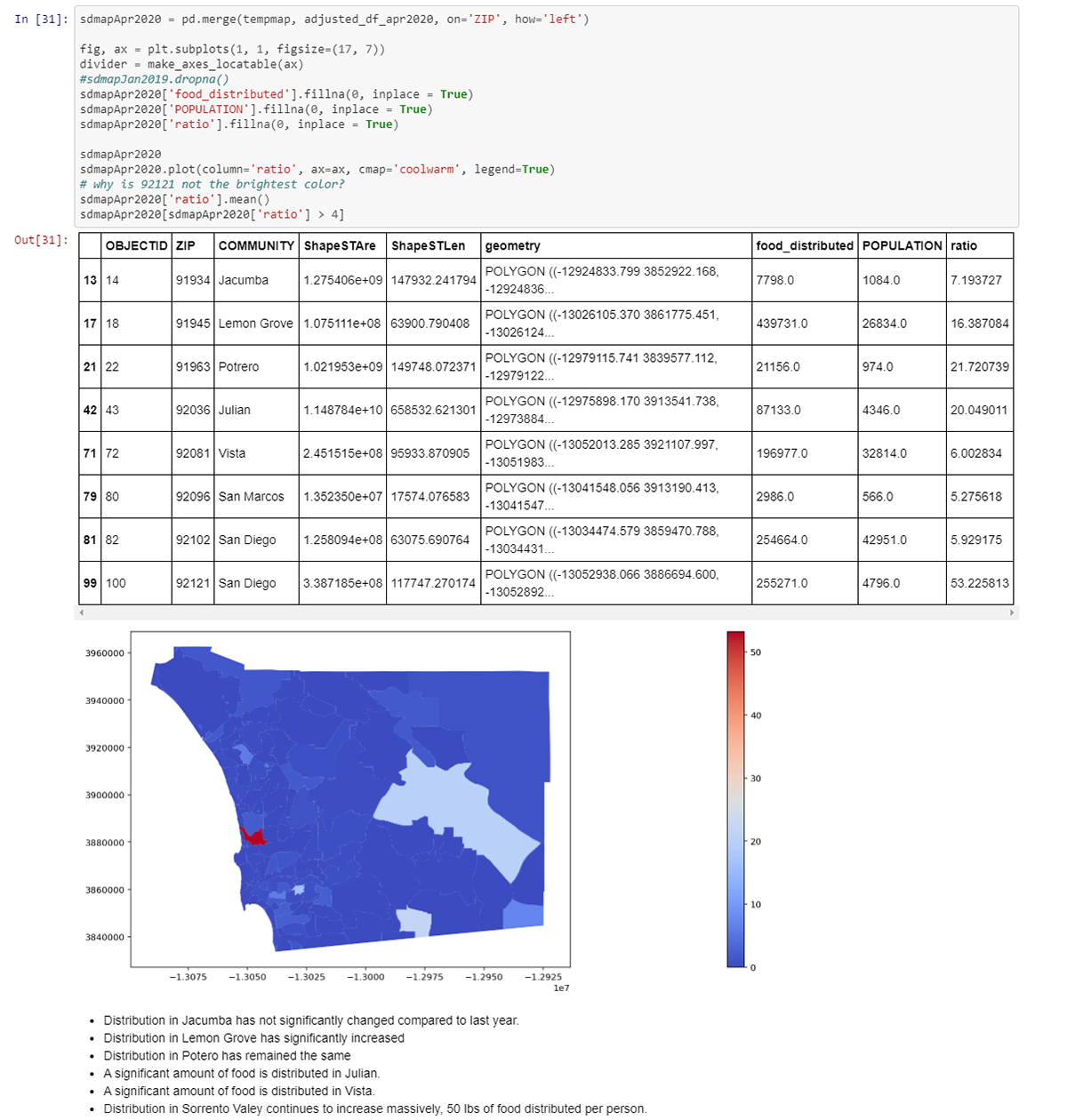Select the Lemon Grove community cell

pos(255,324)
